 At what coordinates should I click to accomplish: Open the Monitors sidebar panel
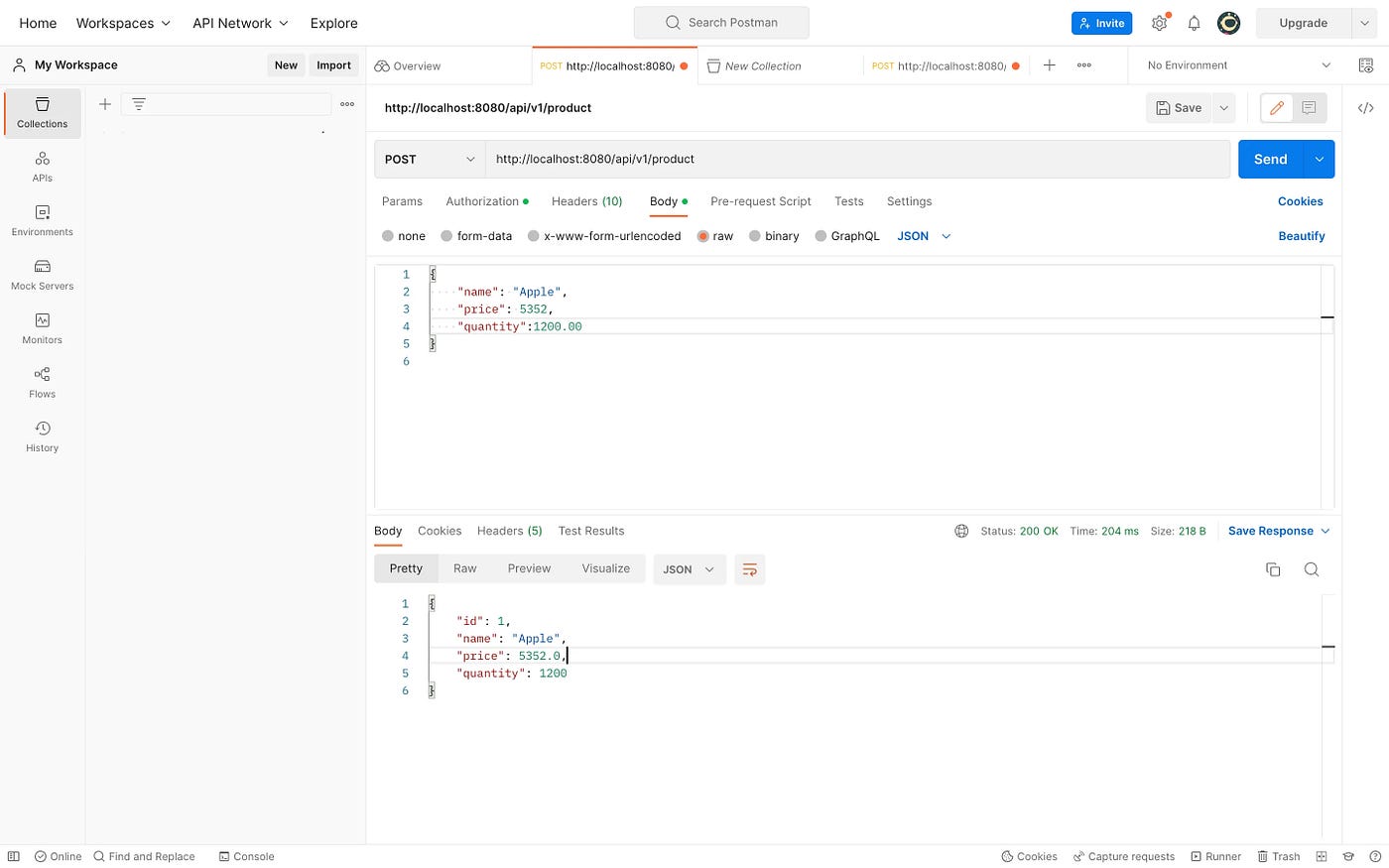click(43, 328)
